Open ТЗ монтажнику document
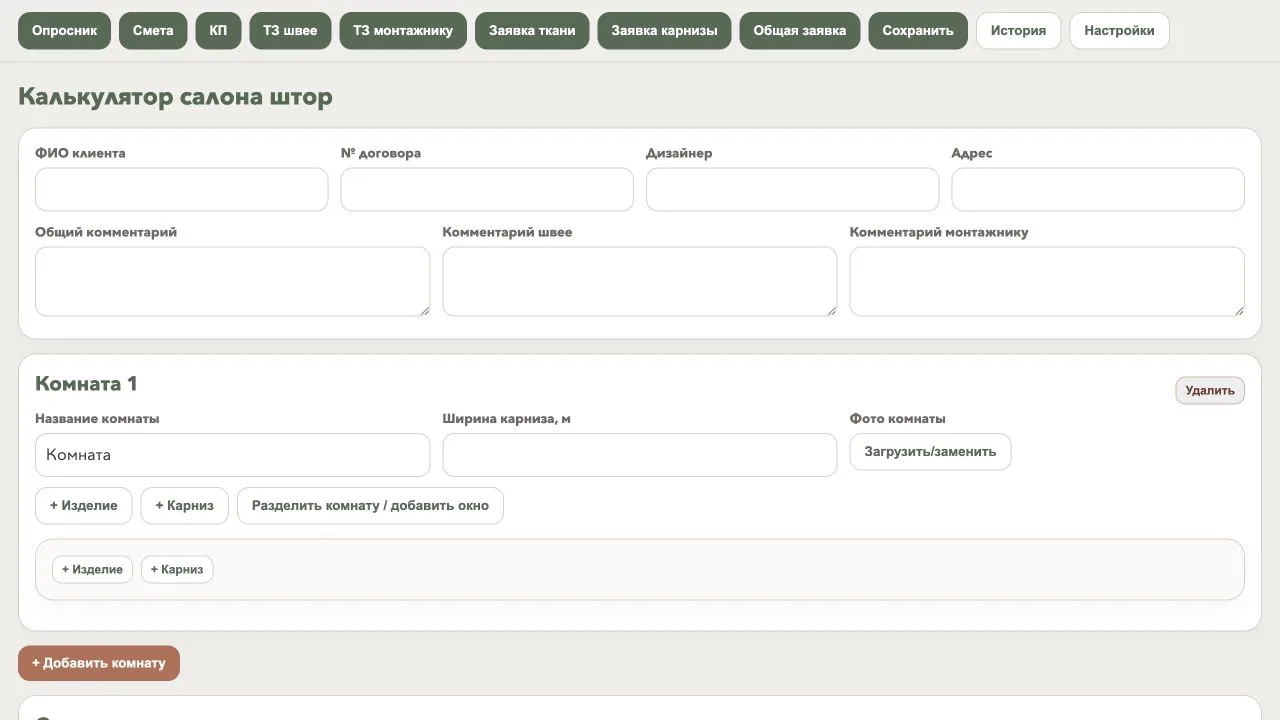This screenshot has height=720, width=1280. 403,30
